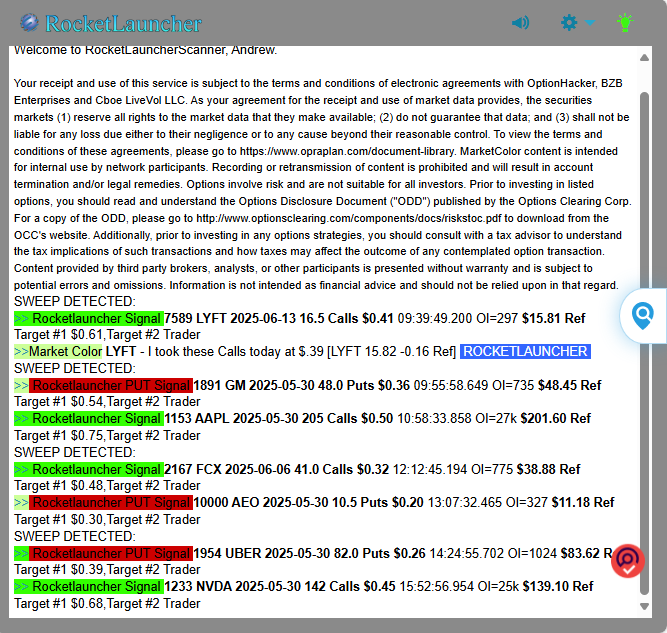Click '$48.45 Ref' on the GM row
This screenshot has height=633, width=667.
(x=570, y=385)
